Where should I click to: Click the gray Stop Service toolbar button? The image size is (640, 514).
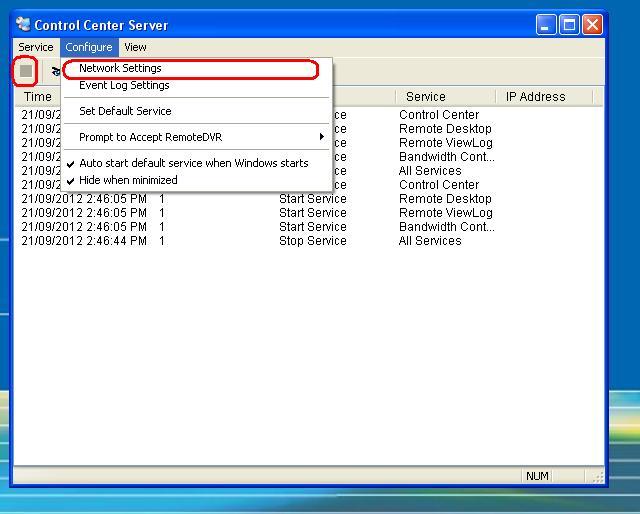click(x=26, y=71)
